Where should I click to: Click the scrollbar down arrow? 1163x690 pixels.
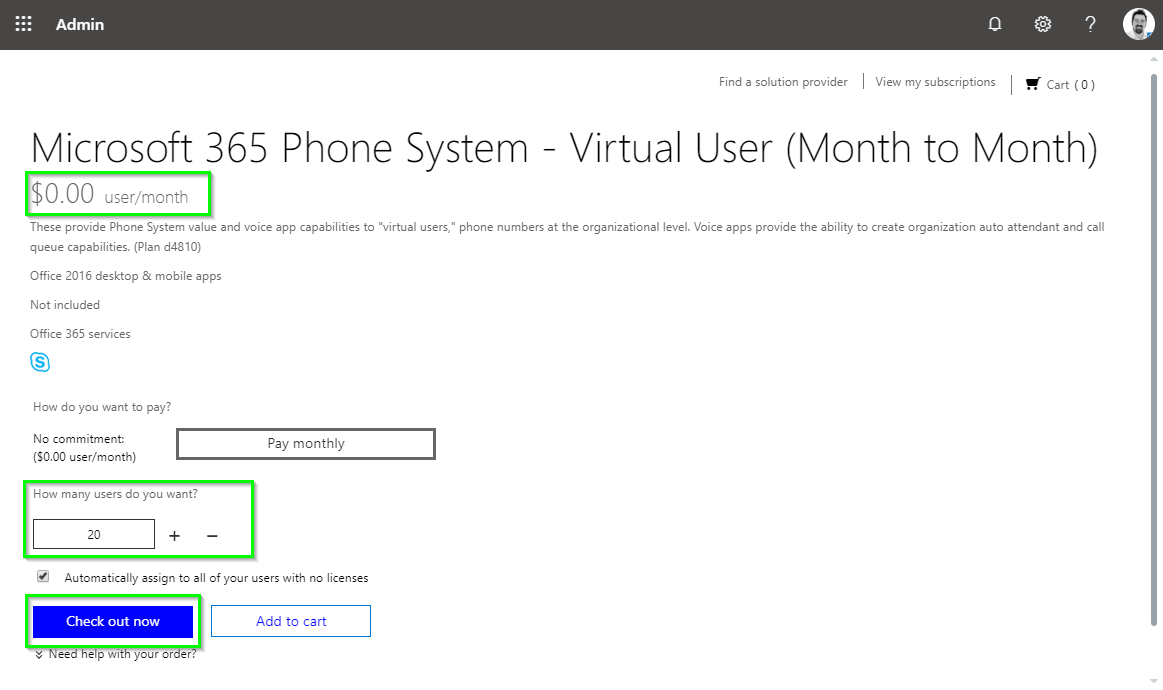pyautogui.click(x=1155, y=681)
